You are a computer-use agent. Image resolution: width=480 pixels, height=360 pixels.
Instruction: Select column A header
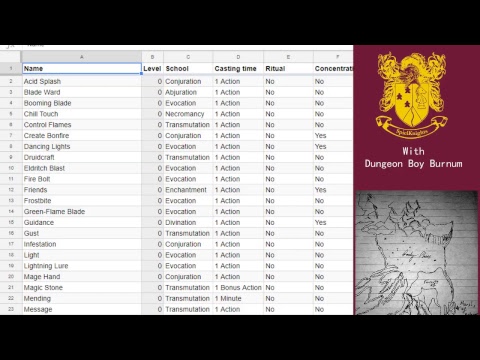pos(82,57)
